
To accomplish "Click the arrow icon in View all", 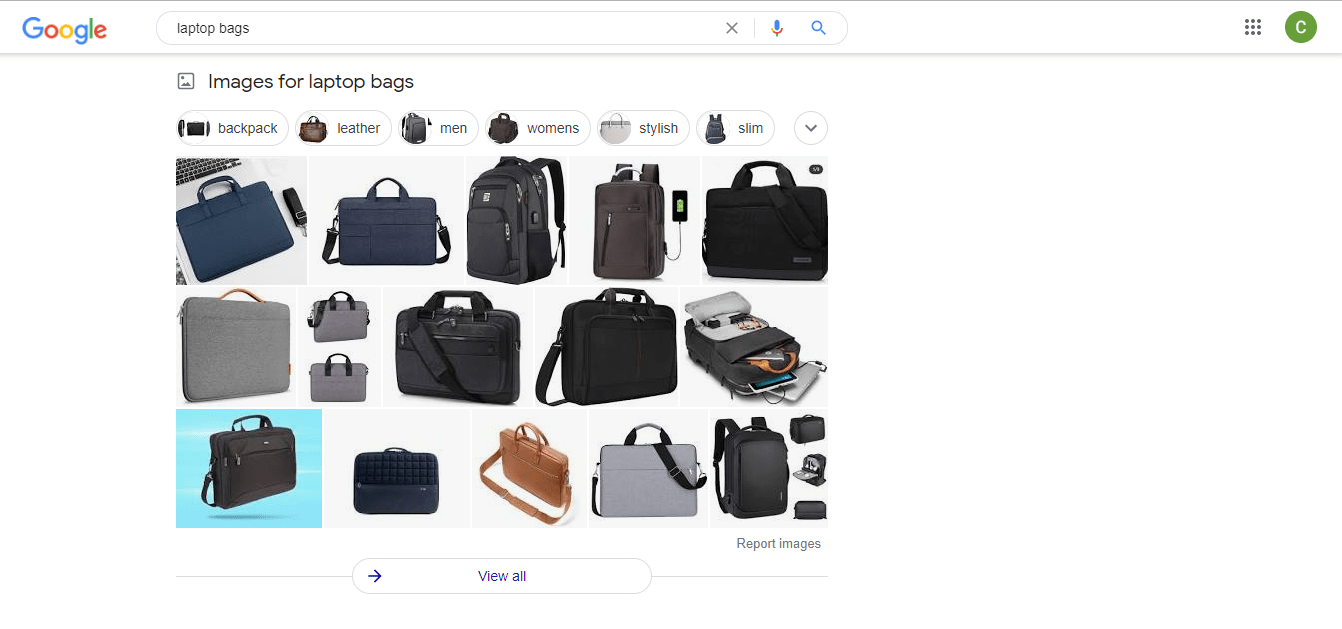I will 375,576.
